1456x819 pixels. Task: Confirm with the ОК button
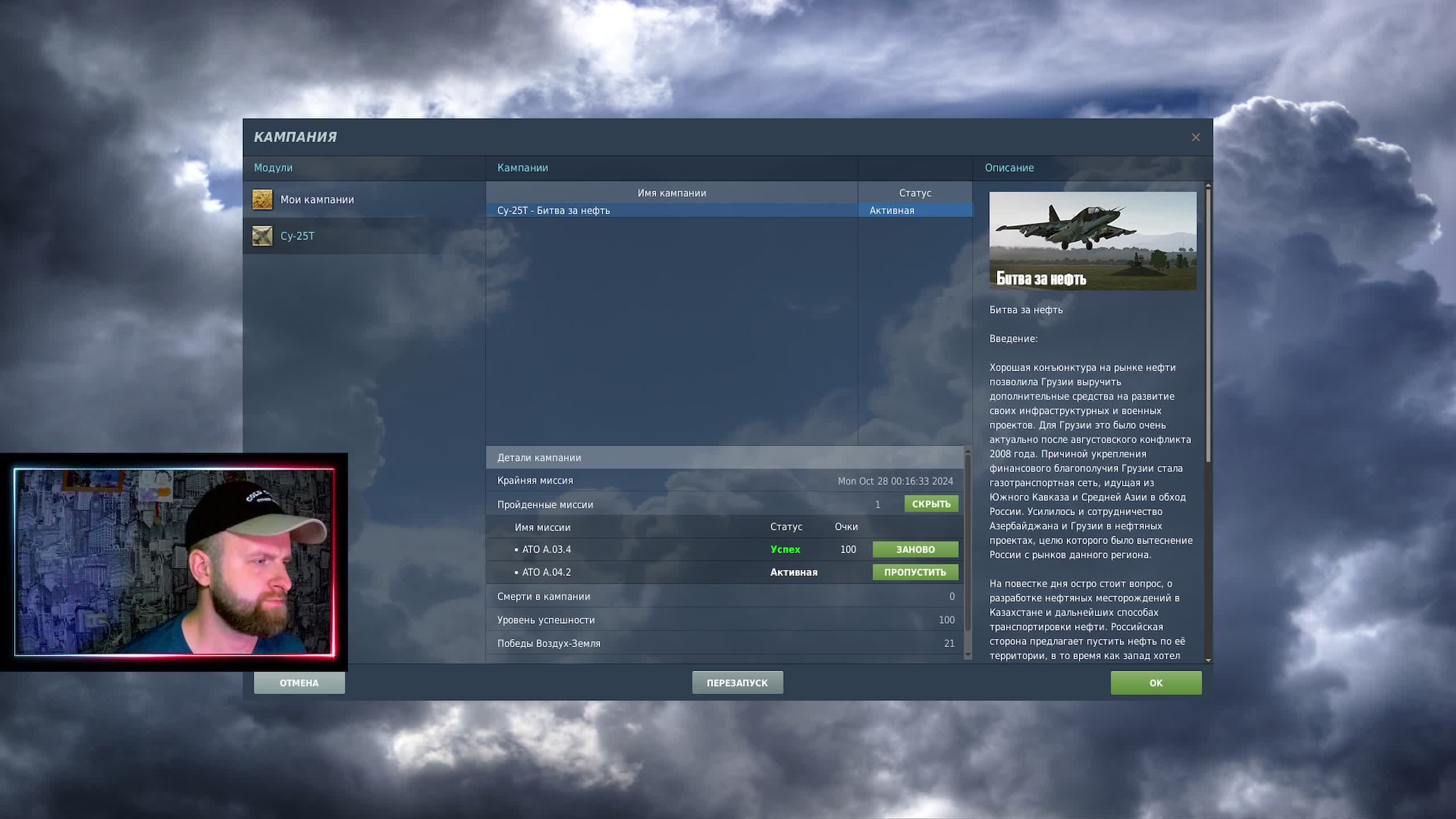[1156, 682]
